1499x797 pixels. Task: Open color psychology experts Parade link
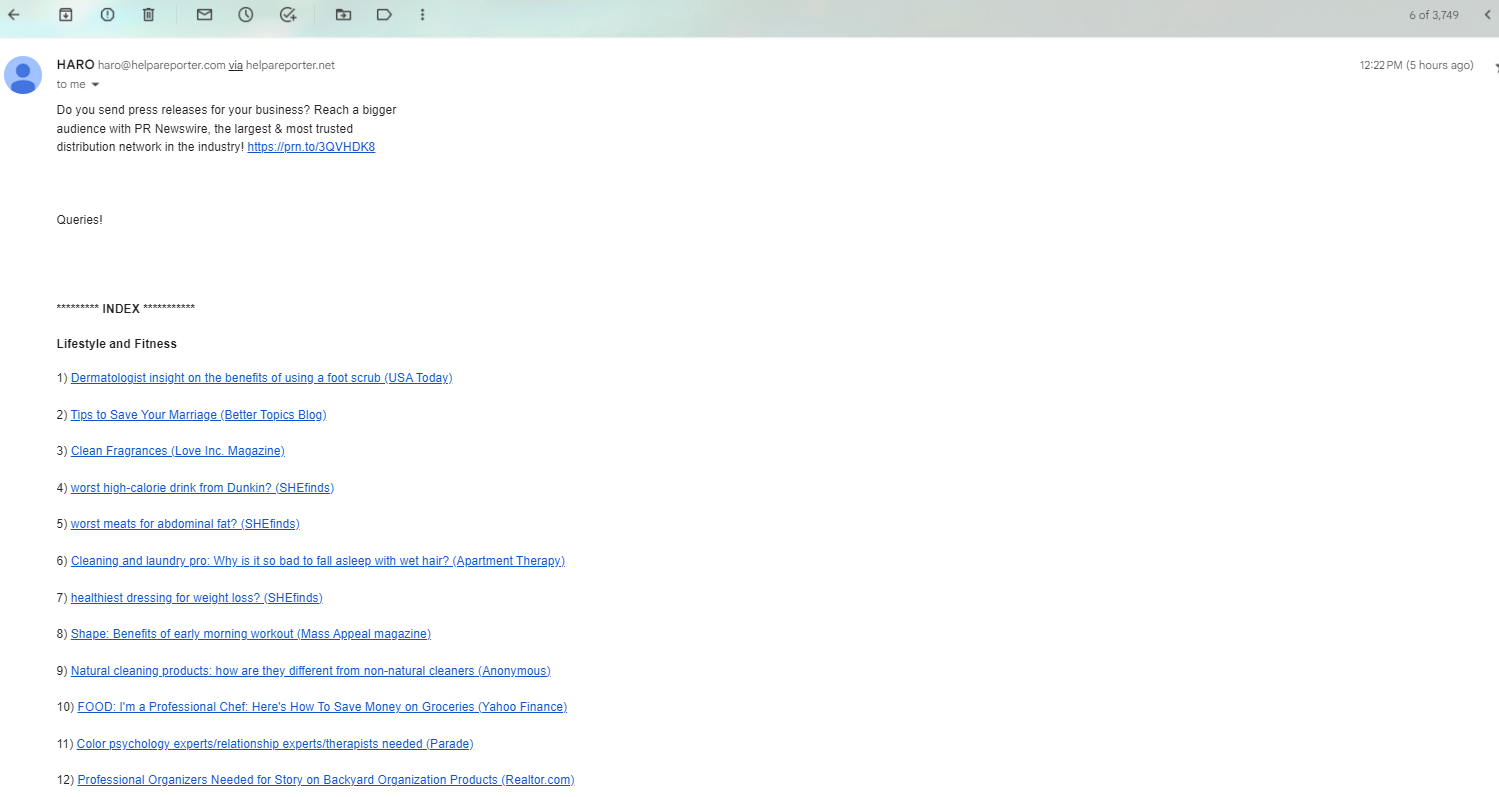(x=275, y=744)
